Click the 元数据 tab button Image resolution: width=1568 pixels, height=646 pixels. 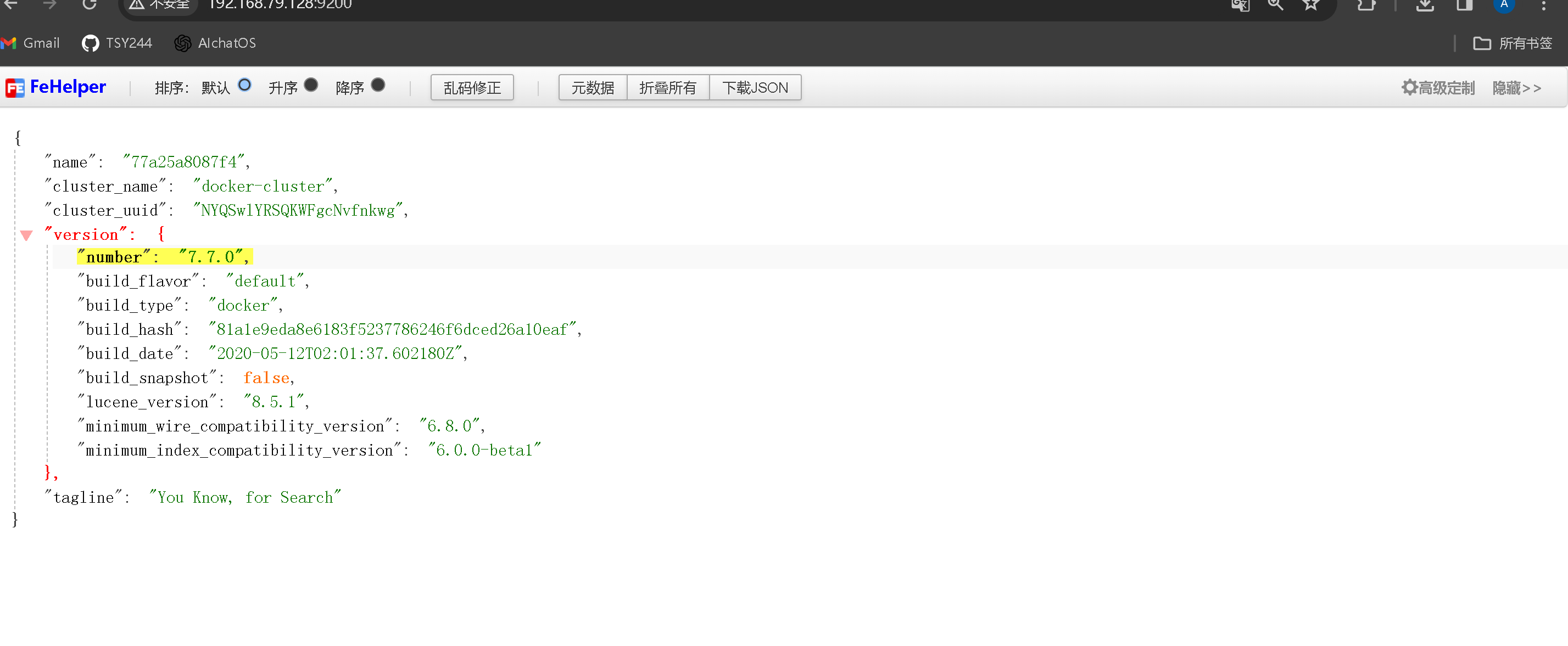[592, 88]
